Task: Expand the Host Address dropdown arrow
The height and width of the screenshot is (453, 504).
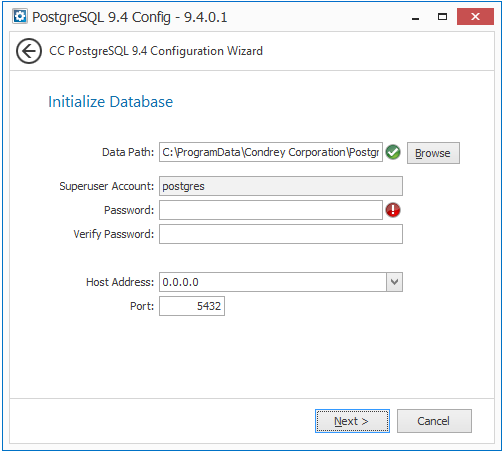Action: click(394, 282)
